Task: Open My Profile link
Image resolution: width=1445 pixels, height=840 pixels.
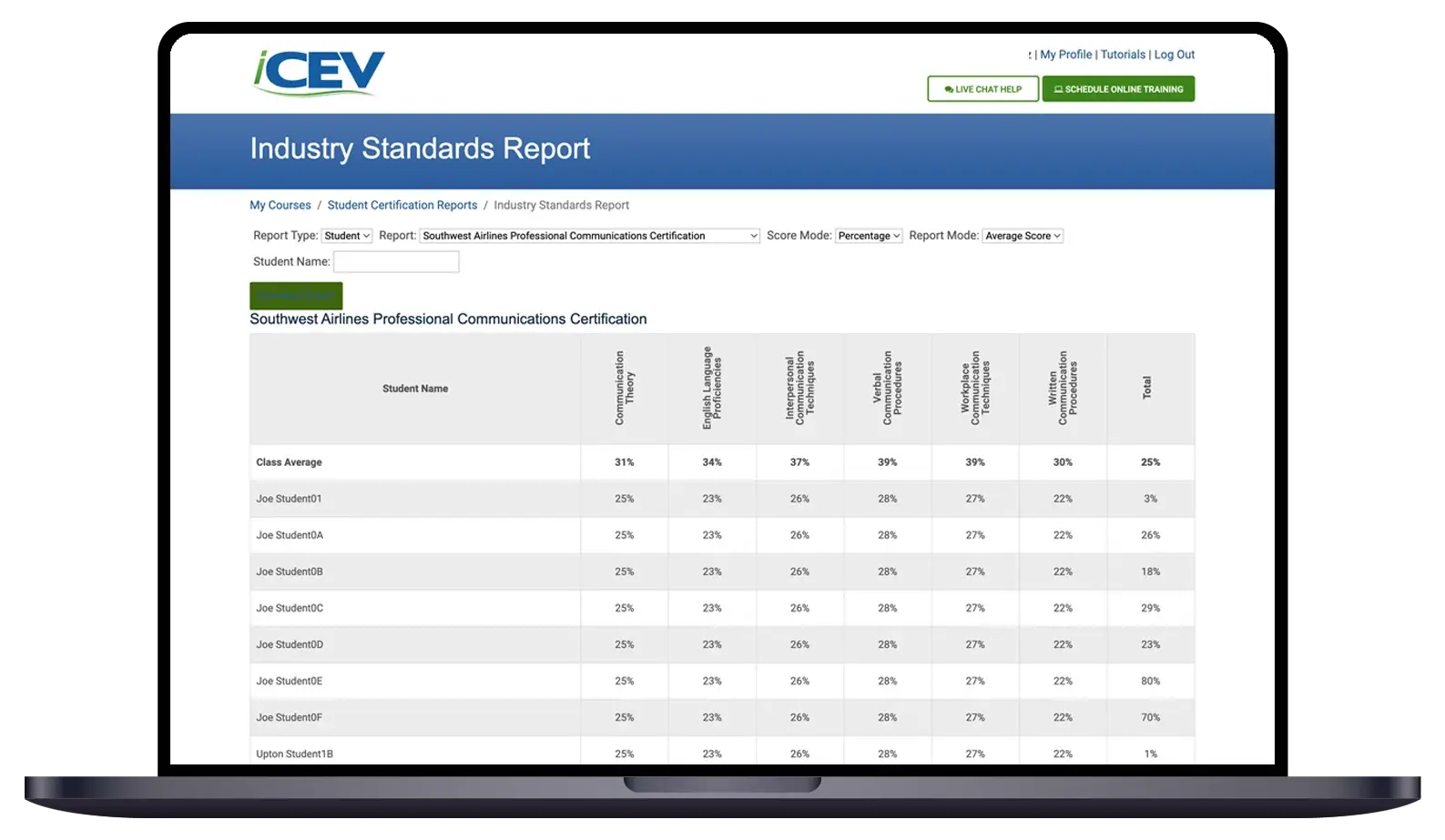Action: click(1065, 55)
